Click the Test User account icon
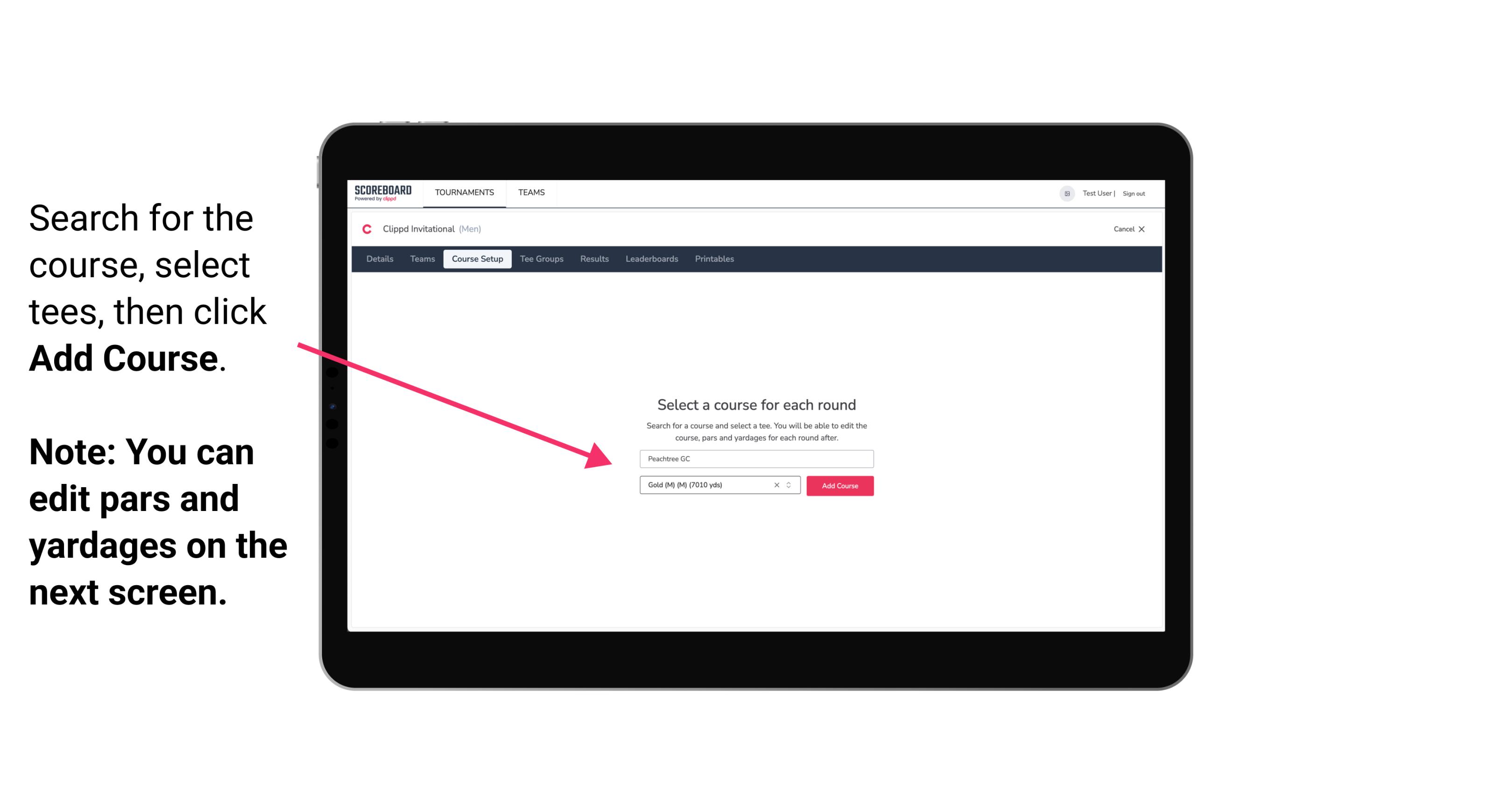 tap(1064, 193)
